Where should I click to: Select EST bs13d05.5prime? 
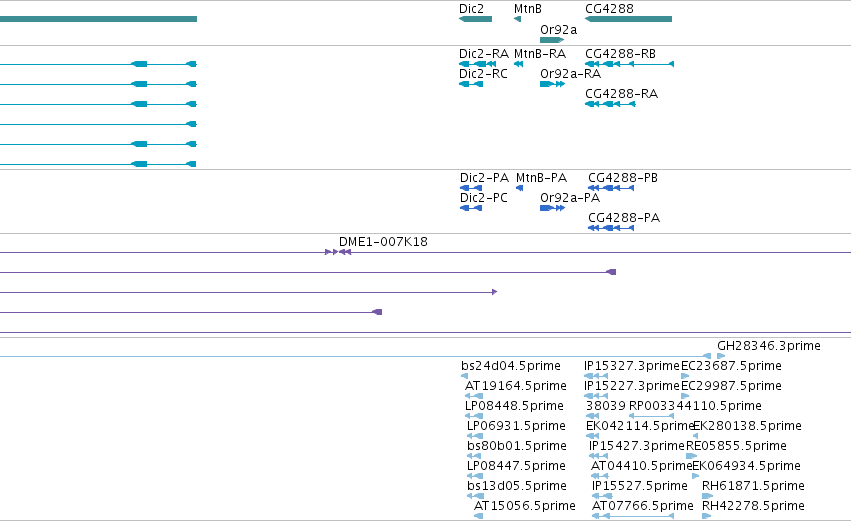(x=517, y=486)
